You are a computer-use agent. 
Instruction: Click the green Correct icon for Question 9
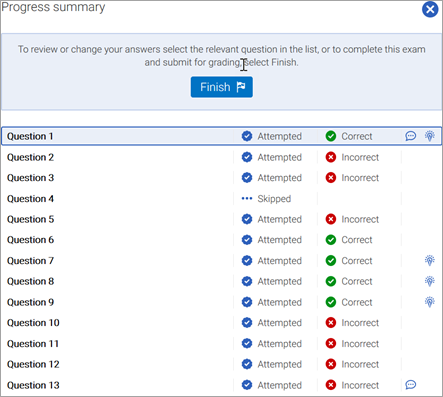331,302
